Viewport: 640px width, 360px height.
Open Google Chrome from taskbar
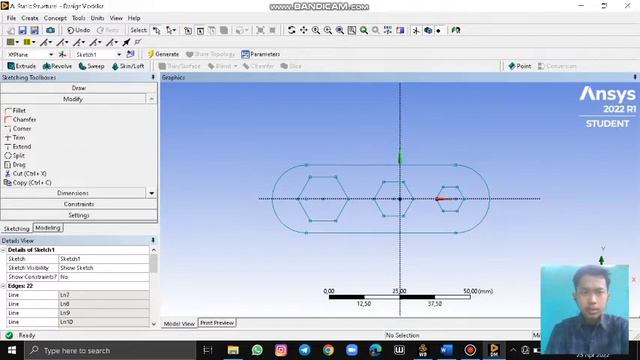click(x=328, y=350)
